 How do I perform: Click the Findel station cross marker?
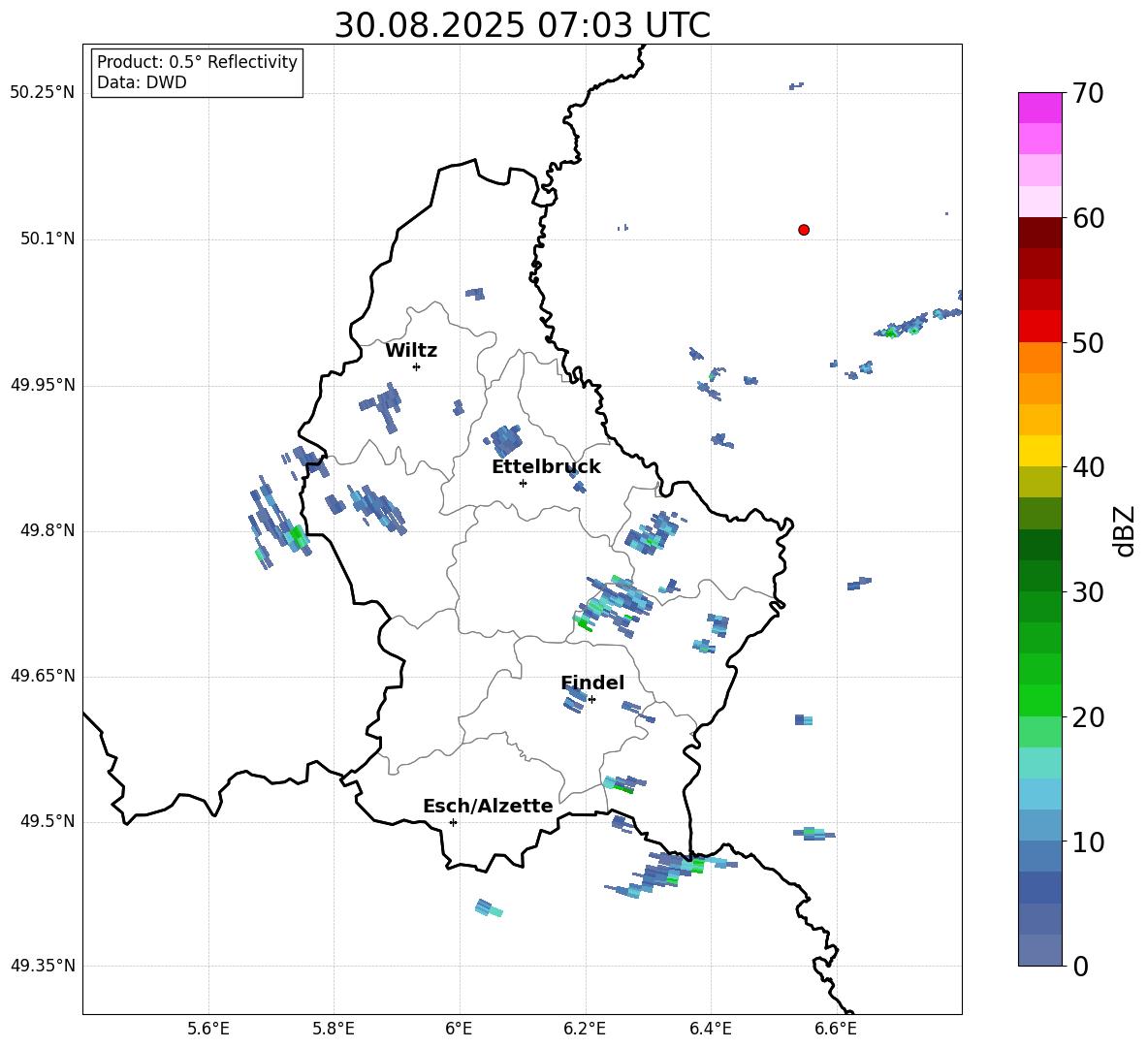[x=591, y=699]
